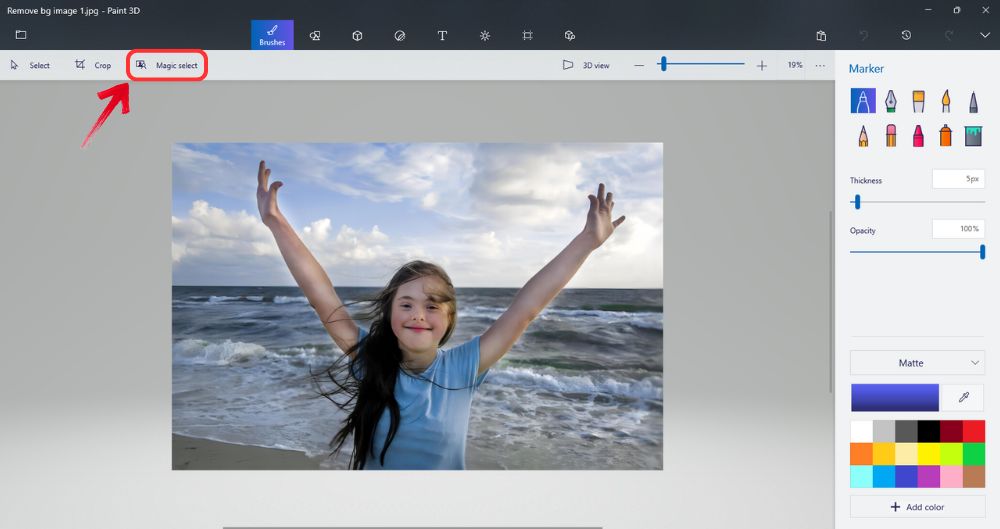Open the Text tool
The image size is (1000, 529).
point(442,35)
